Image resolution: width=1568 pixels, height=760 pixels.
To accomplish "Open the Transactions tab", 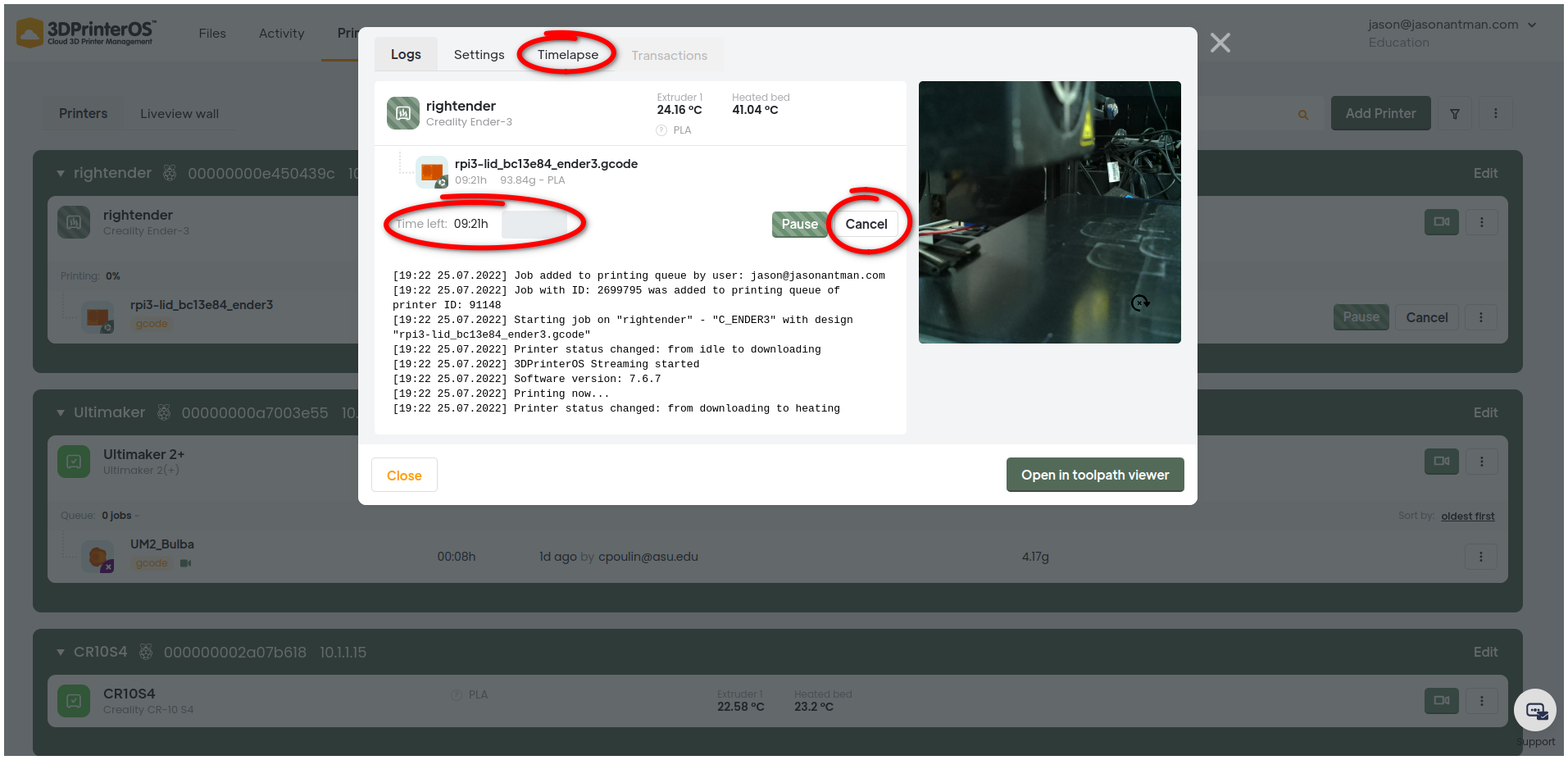I will [669, 56].
